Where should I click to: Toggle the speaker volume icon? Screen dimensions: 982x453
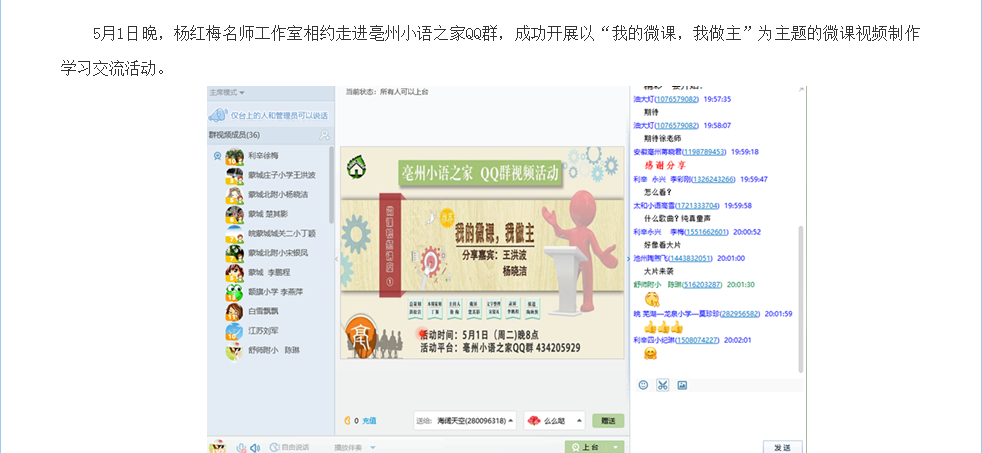[255, 447]
